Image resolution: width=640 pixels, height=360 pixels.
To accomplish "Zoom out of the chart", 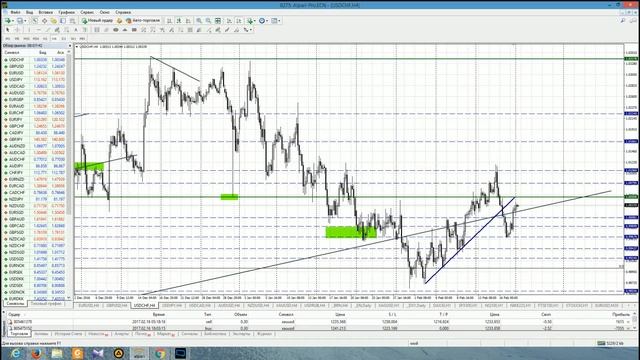I will pyautogui.click(x=208, y=20).
